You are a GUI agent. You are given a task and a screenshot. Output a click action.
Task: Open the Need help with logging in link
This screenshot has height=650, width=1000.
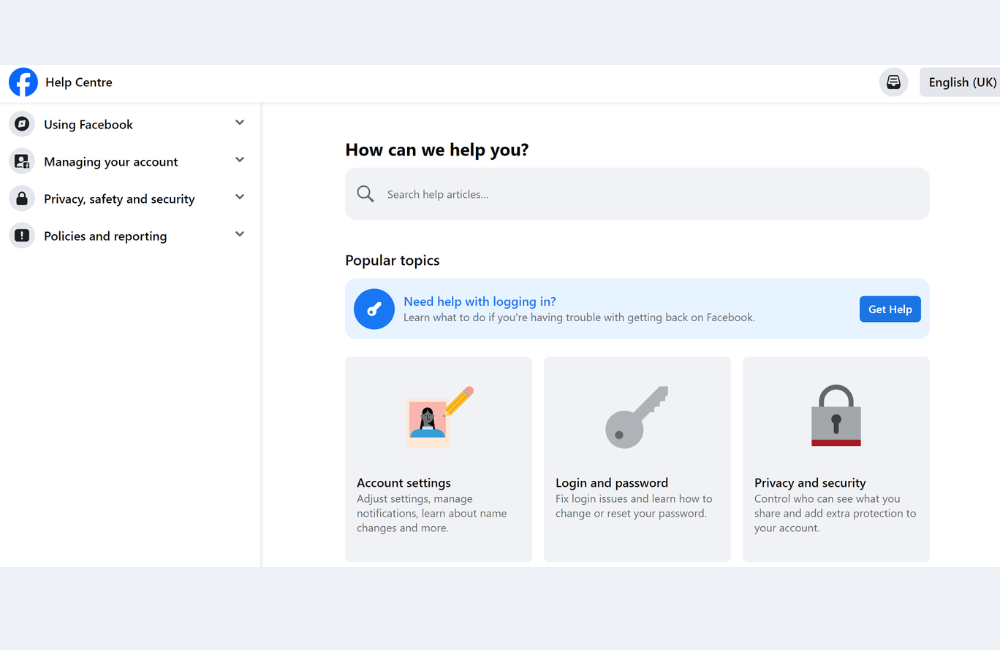tap(479, 301)
